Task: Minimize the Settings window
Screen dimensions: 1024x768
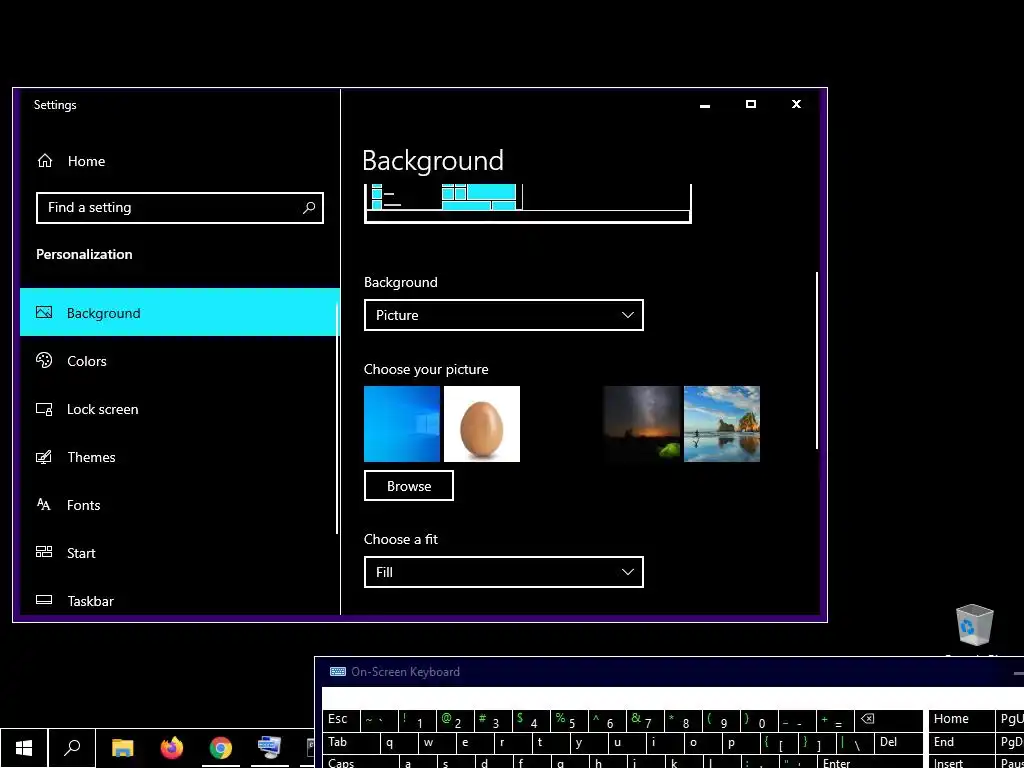Action: click(705, 104)
